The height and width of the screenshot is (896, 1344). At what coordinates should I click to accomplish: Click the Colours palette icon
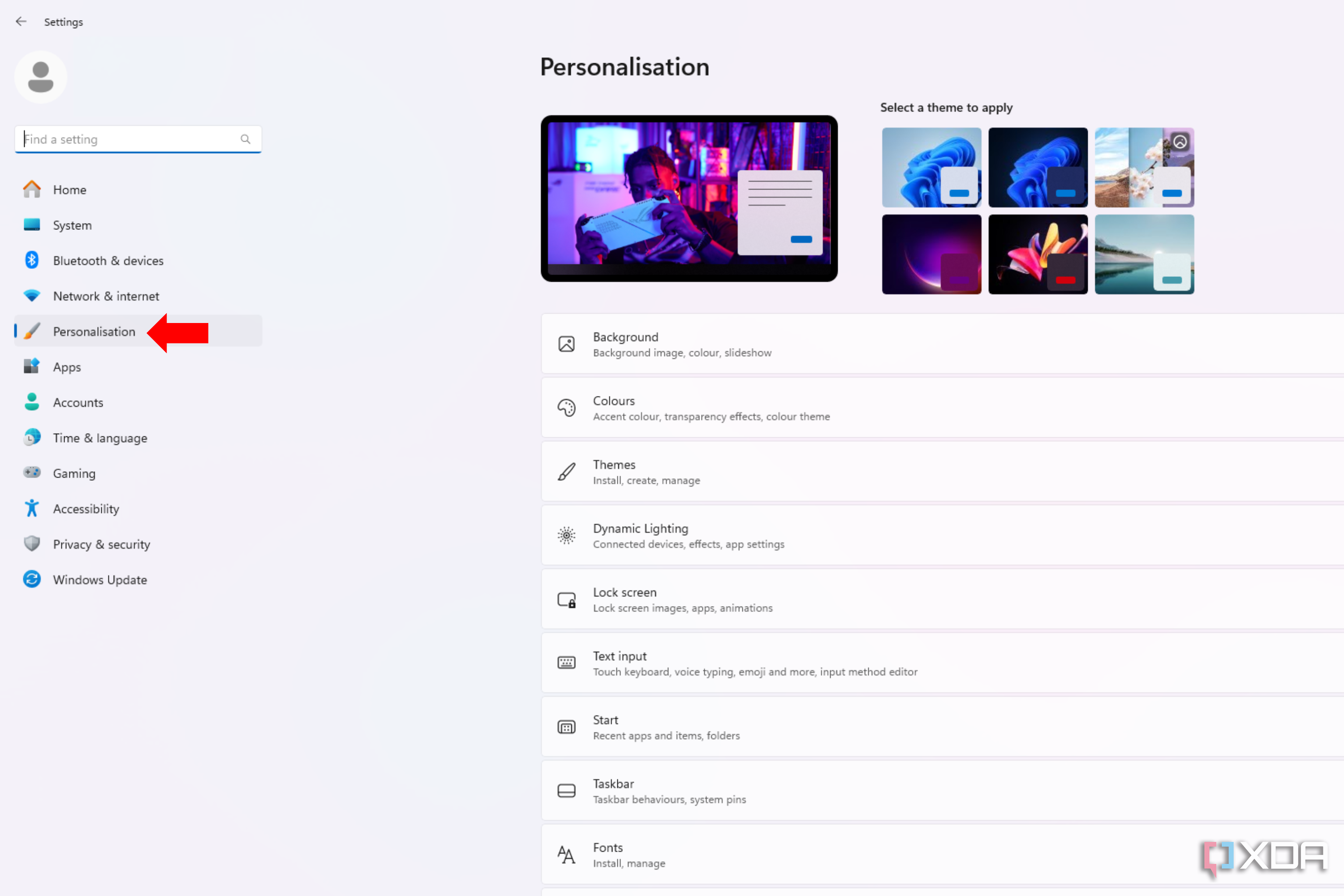pyautogui.click(x=566, y=407)
